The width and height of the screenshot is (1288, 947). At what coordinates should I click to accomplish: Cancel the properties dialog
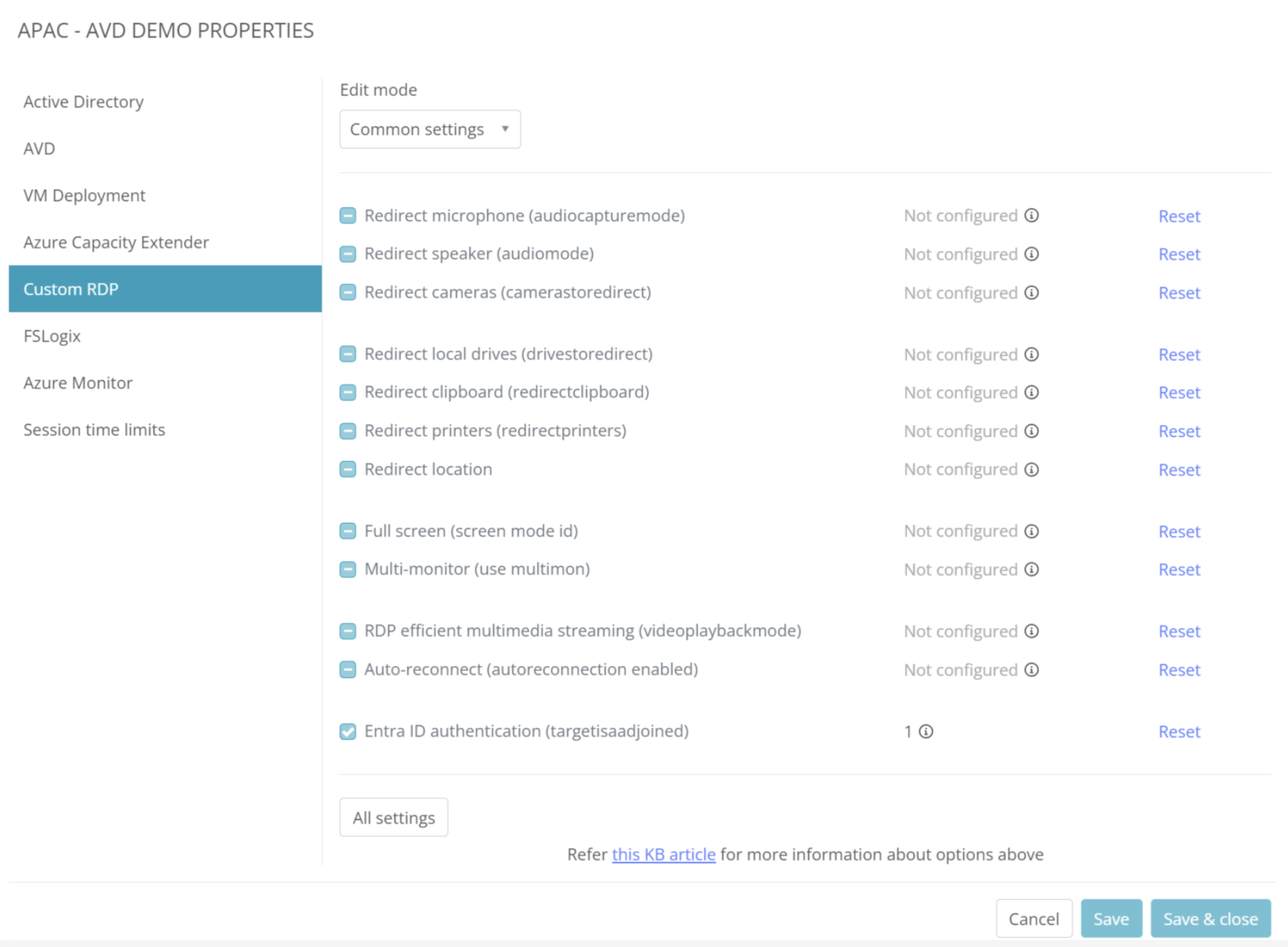pos(1033,918)
